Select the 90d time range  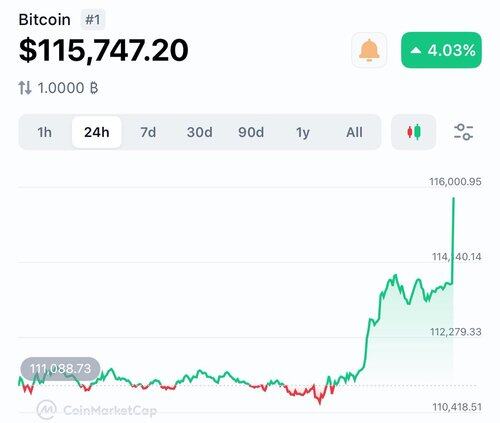[x=251, y=132]
